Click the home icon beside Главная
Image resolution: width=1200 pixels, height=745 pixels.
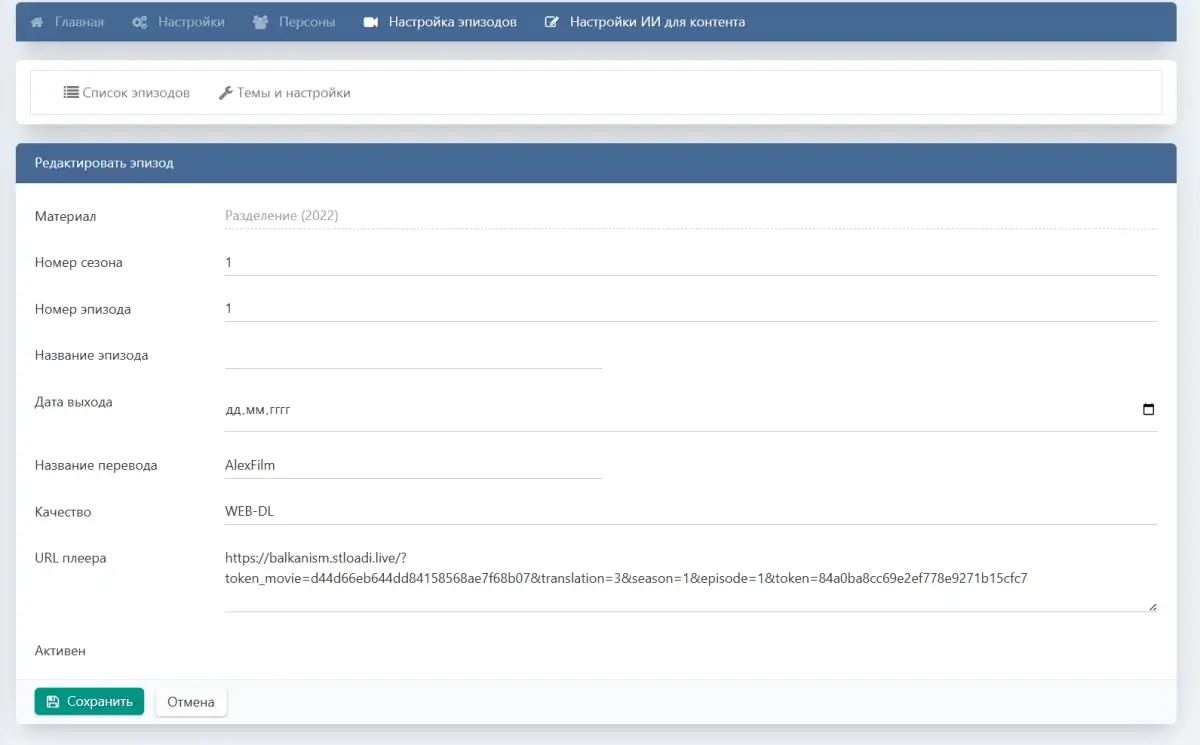tap(37, 22)
